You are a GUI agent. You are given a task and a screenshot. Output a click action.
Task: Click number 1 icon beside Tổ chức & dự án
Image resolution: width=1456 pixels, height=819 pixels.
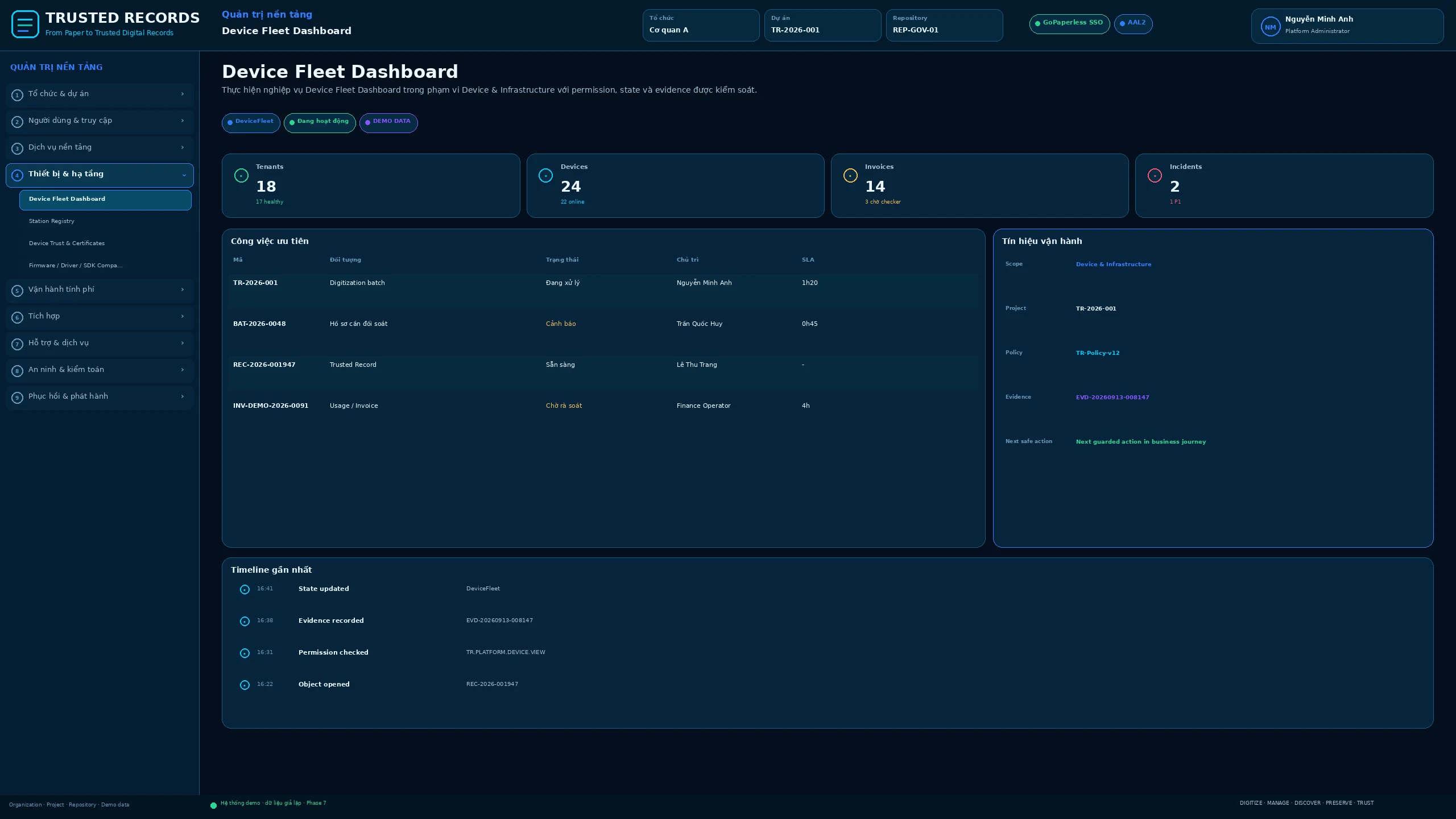click(17, 95)
